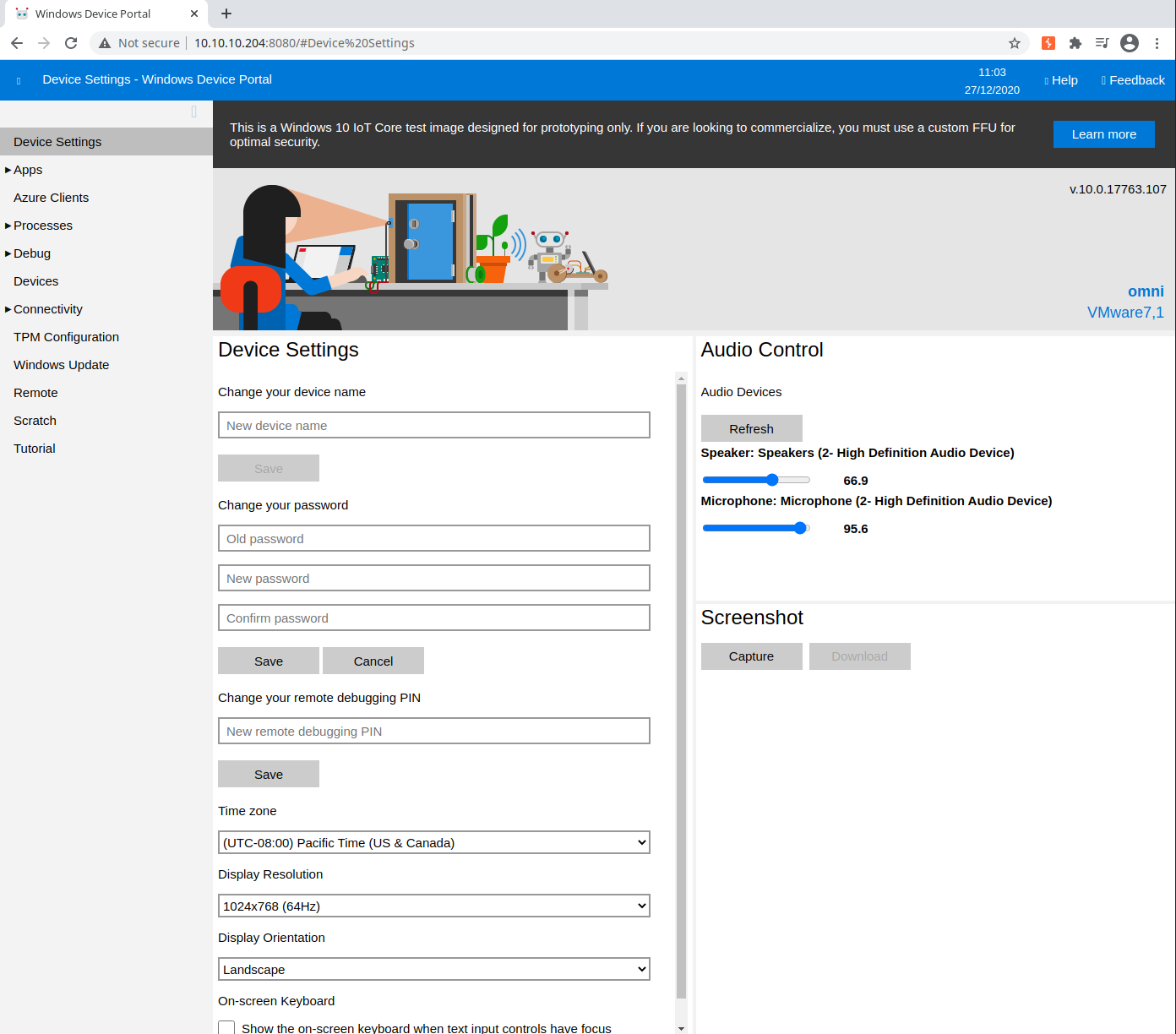
Task: Click the orange extension icon in toolbar
Action: pyautogui.click(x=1048, y=43)
